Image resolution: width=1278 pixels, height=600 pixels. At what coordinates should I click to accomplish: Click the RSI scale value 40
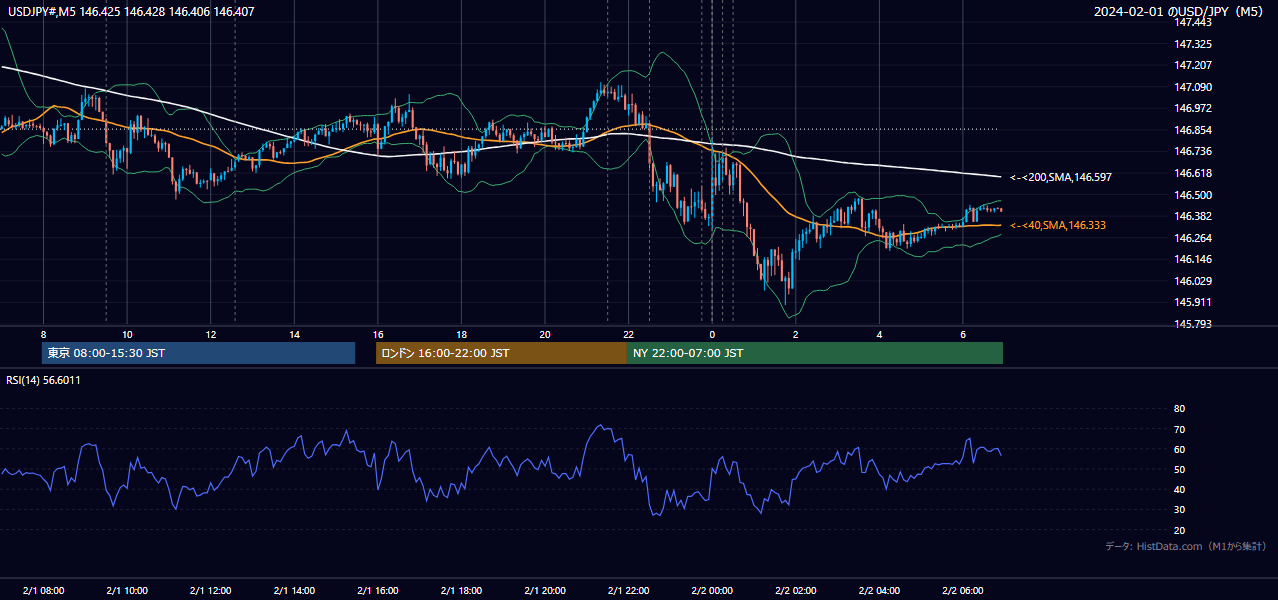click(1180, 490)
